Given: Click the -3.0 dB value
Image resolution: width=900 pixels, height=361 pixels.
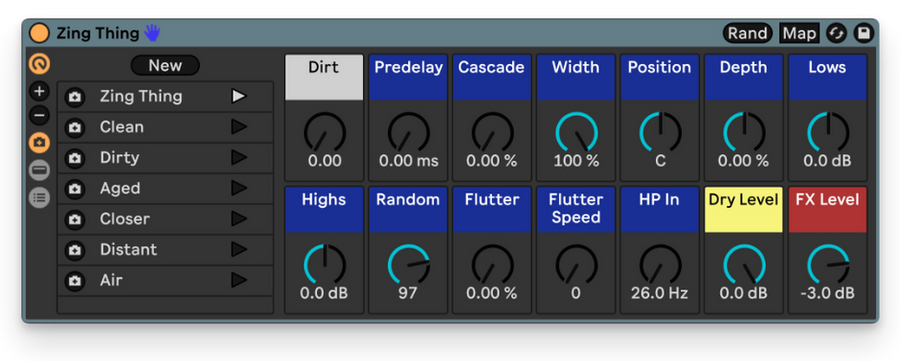Looking at the screenshot, I should click(x=827, y=293).
